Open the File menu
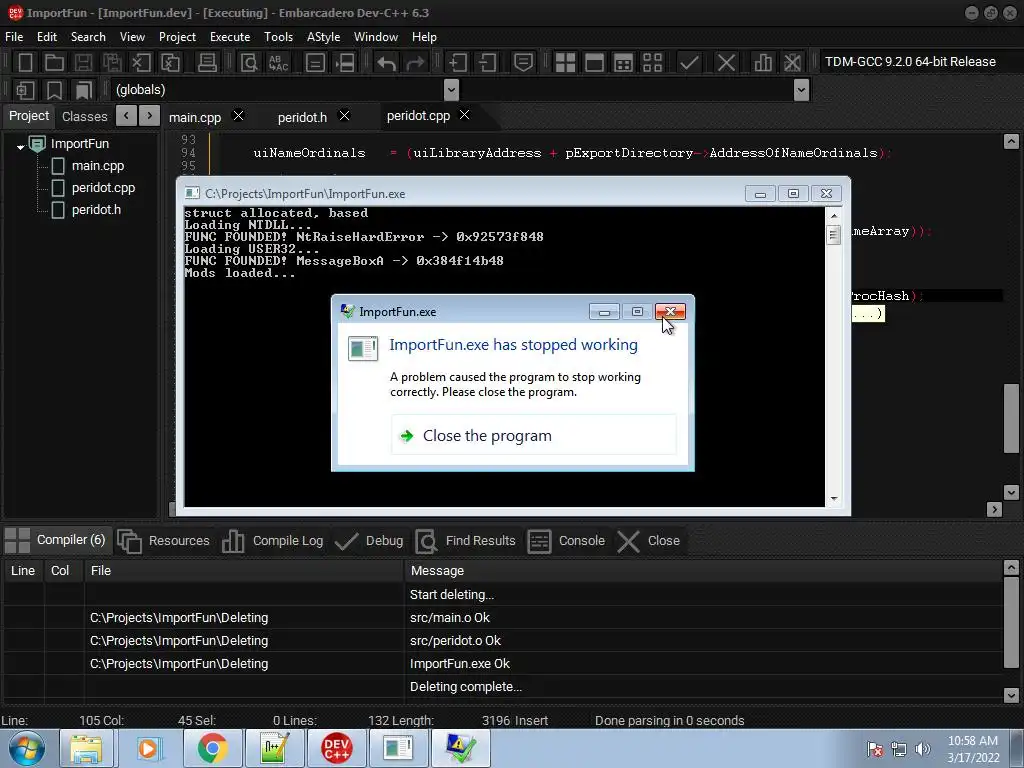The image size is (1024, 768). coord(14,37)
